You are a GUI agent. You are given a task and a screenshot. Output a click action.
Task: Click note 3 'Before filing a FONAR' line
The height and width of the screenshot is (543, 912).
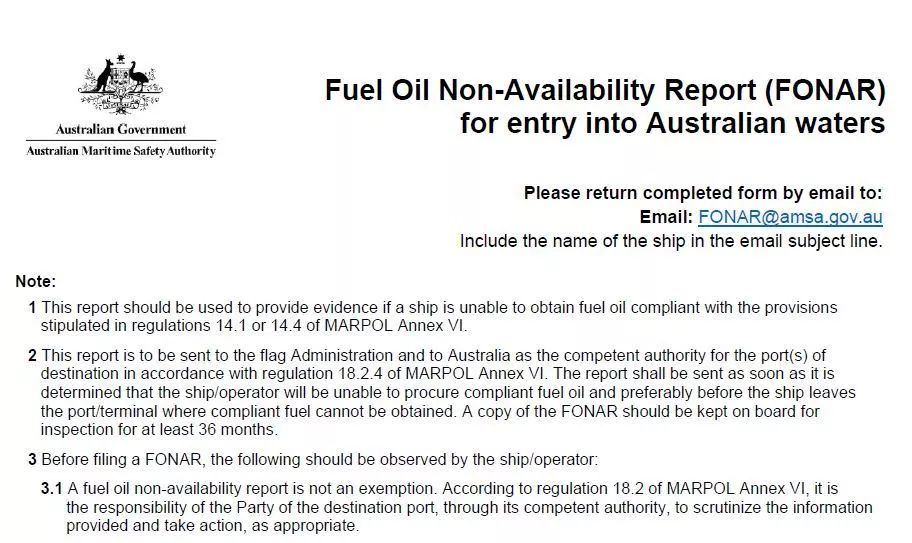(x=313, y=460)
